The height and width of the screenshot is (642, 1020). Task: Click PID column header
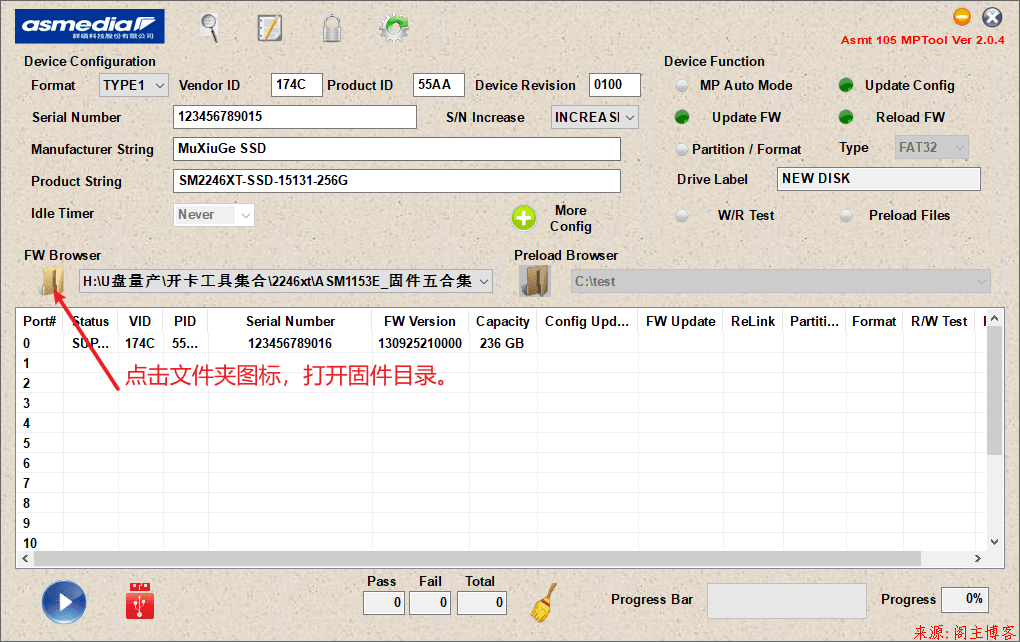click(185, 321)
